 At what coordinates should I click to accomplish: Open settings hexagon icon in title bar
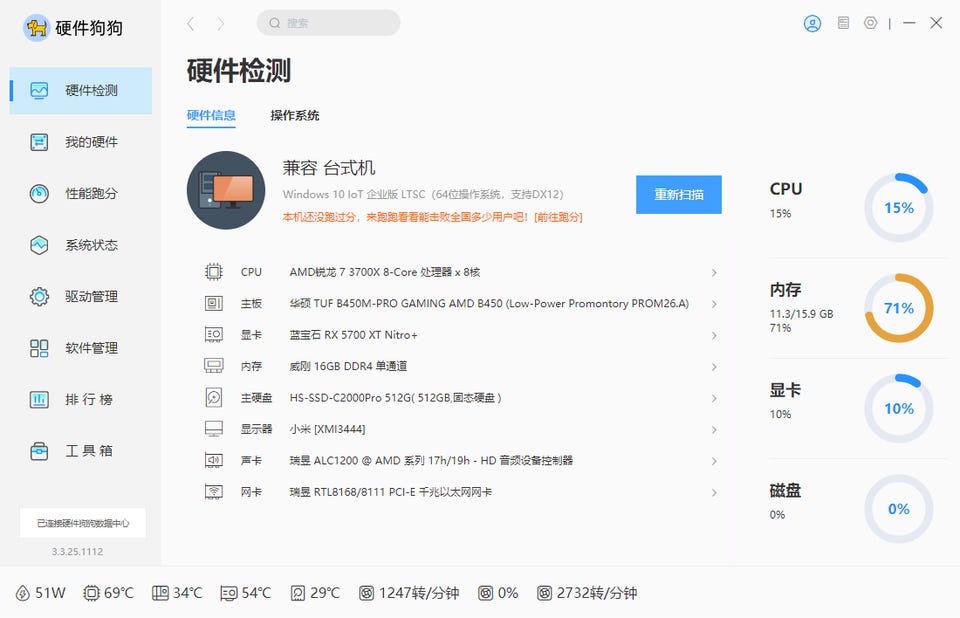click(x=870, y=23)
